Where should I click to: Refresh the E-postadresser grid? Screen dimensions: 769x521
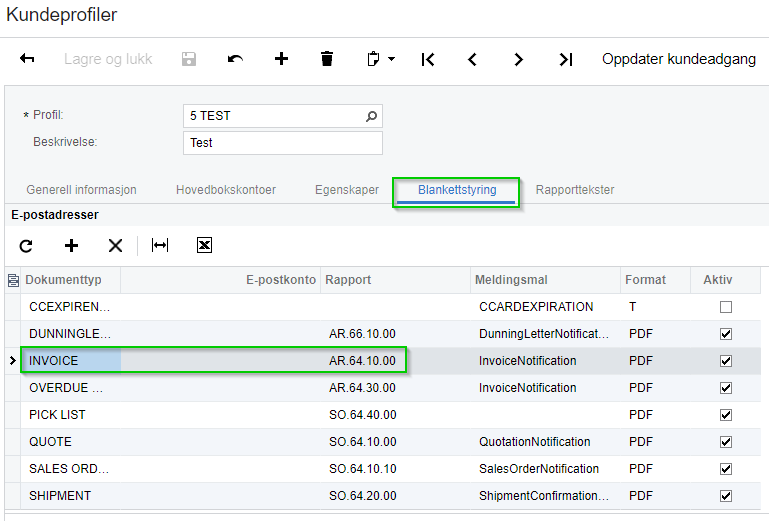[26, 245]
